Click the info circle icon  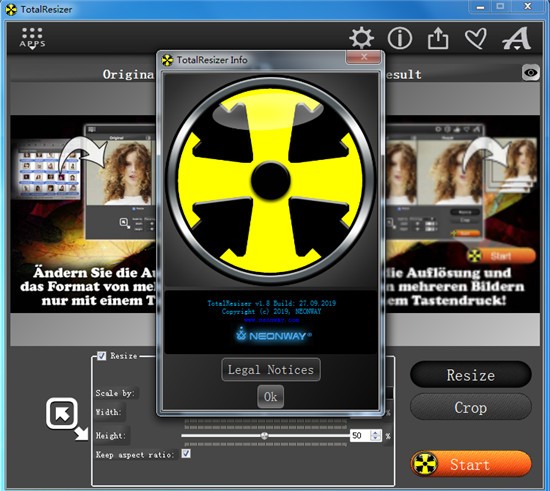tap(400, 38)
